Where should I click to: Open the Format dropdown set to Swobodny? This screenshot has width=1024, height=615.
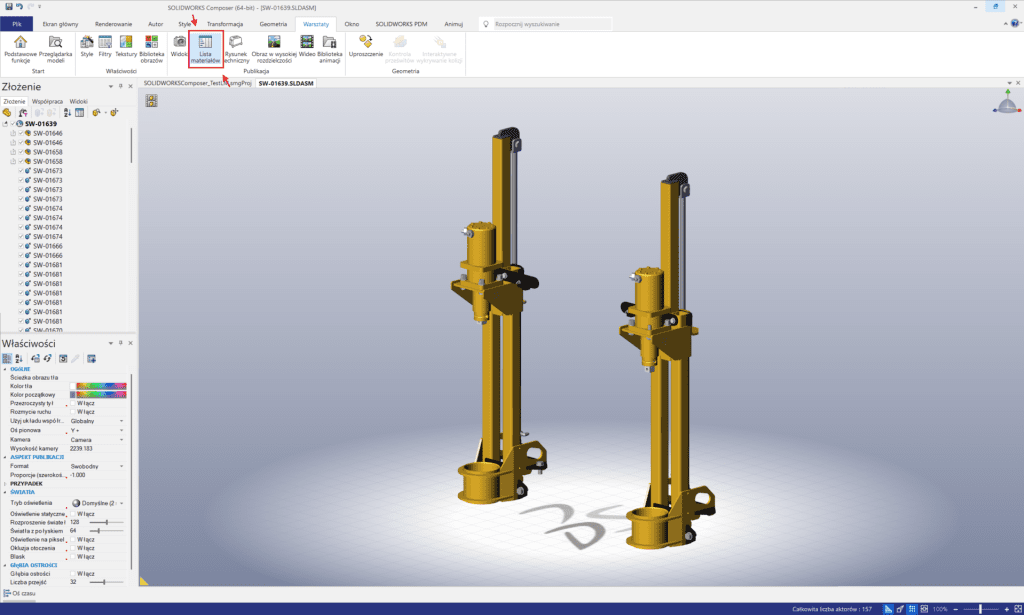(121, 466)
